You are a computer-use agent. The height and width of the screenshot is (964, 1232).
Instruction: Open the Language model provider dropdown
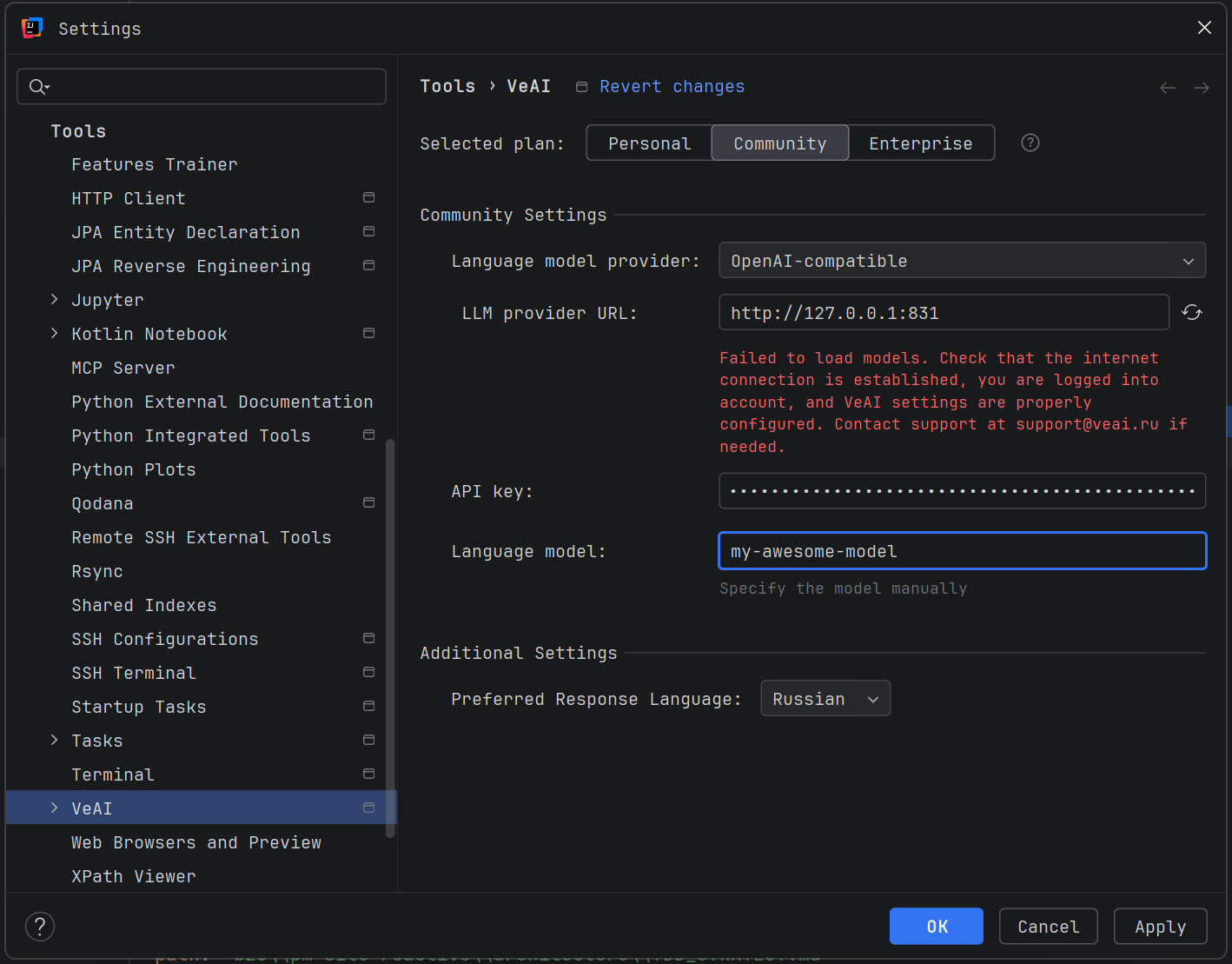point(961,261)
